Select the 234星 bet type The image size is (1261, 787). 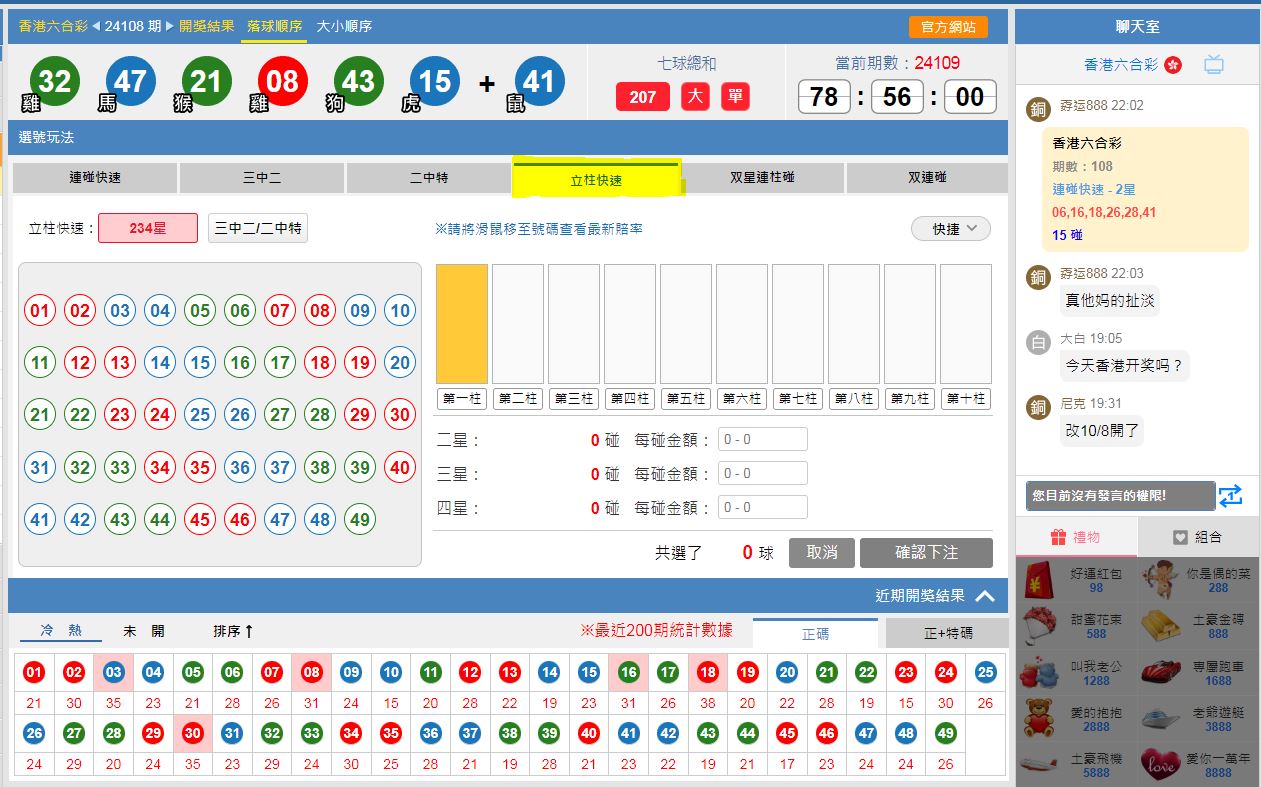(x=148, y=229)
